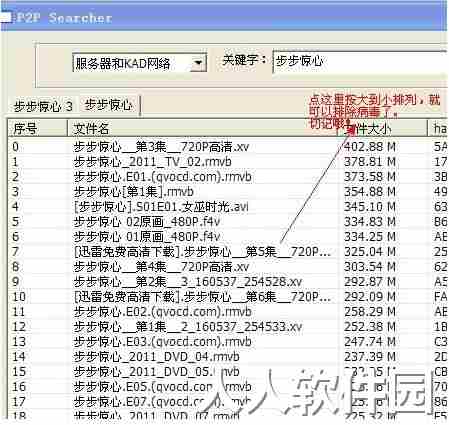Select the 步步惊心.E07.(qvocd.com) file in row 17
The height and width of the screenshot is (425, 449).
tap(162, 402)
